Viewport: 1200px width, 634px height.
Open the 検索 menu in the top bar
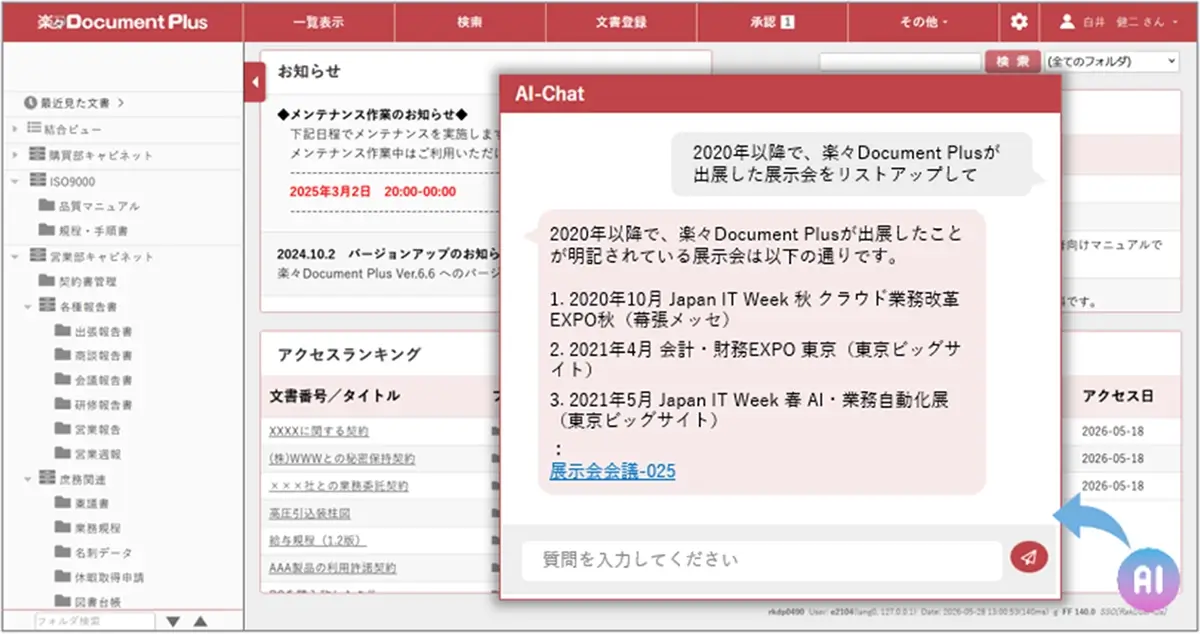pyautogui.click(x=470, y=21)
